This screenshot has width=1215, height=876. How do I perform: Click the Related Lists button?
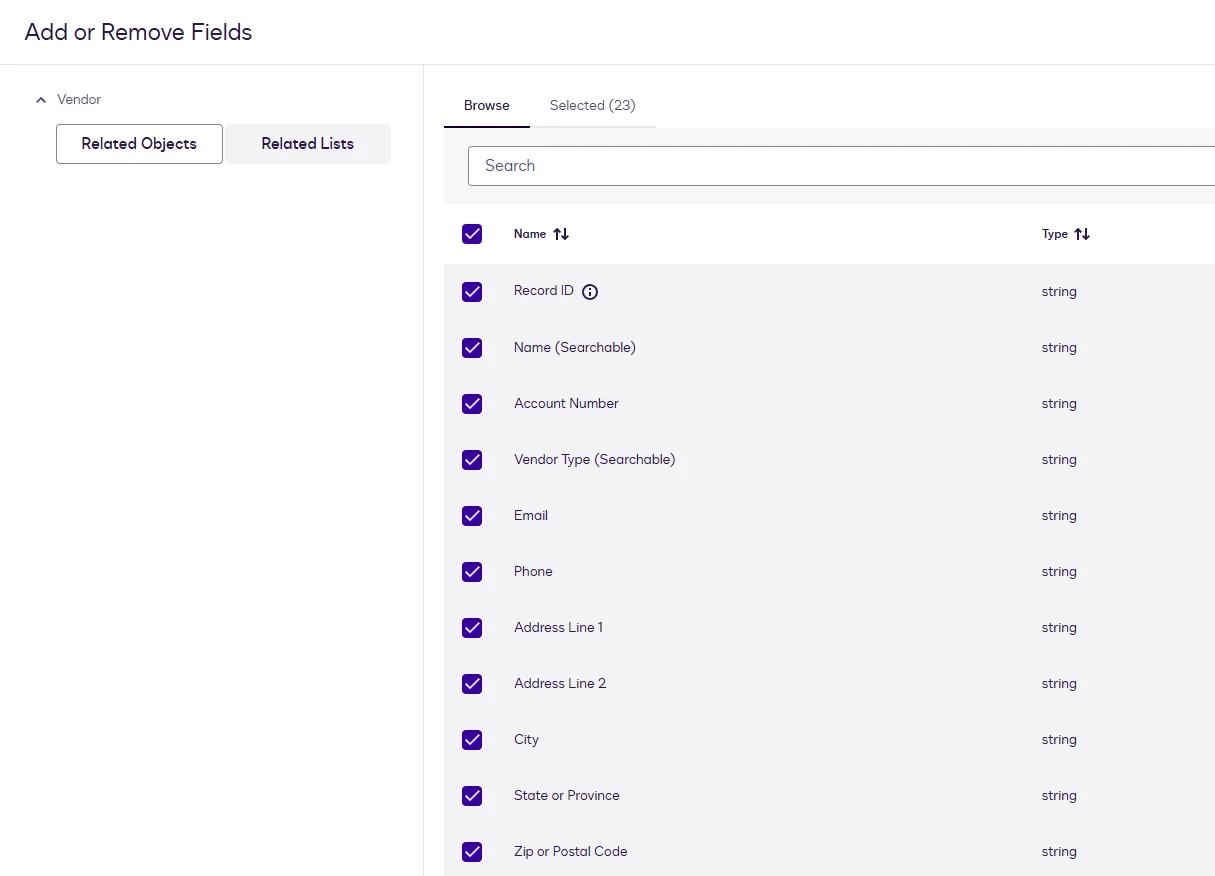pyautogui.click(x=308, y=144)
